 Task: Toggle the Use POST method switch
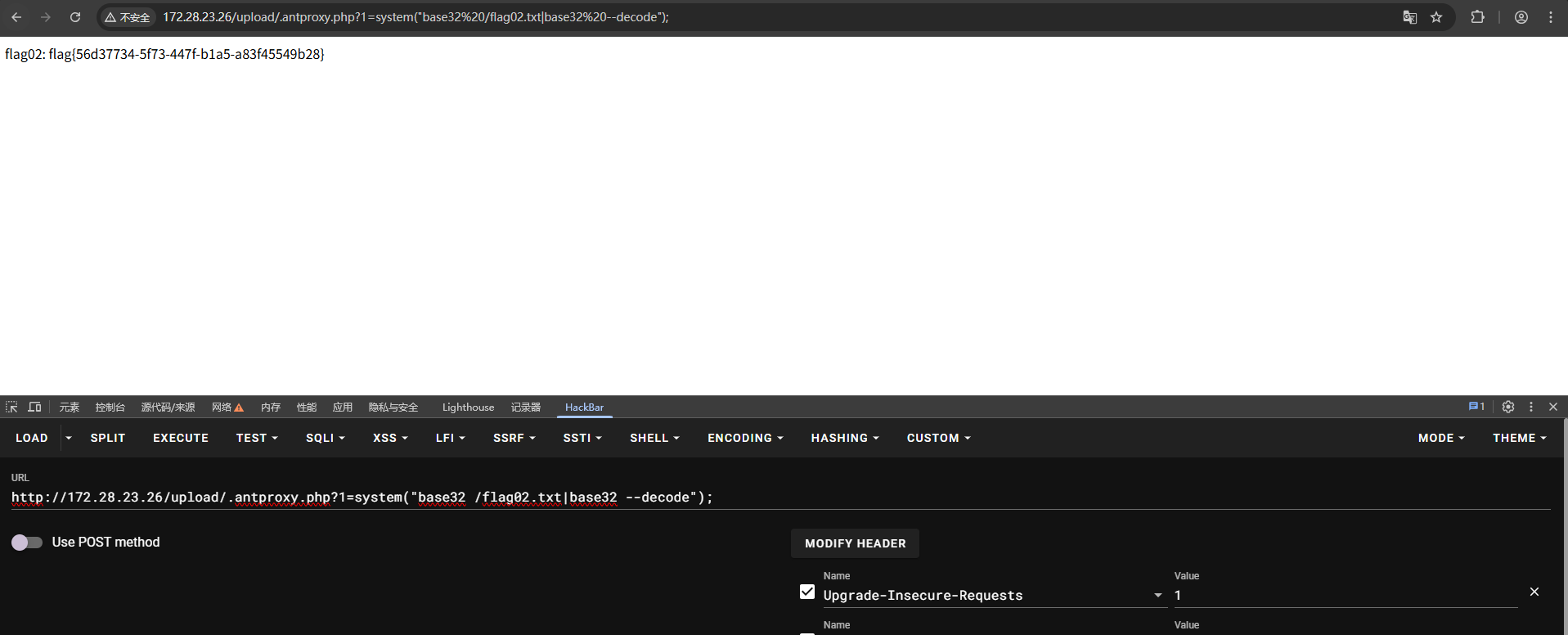26,543
